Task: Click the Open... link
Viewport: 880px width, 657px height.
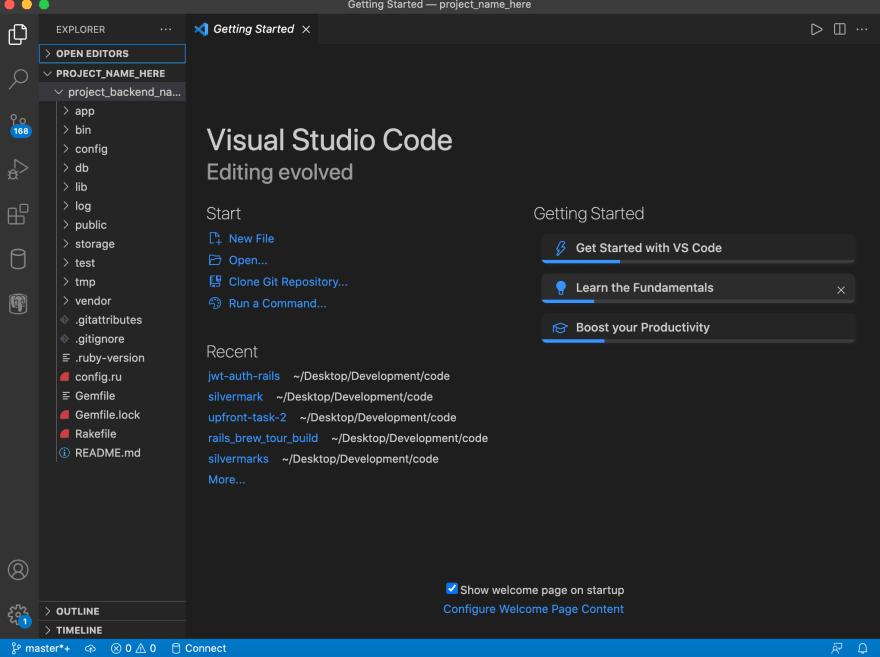Action: click(x=248, y=260)
